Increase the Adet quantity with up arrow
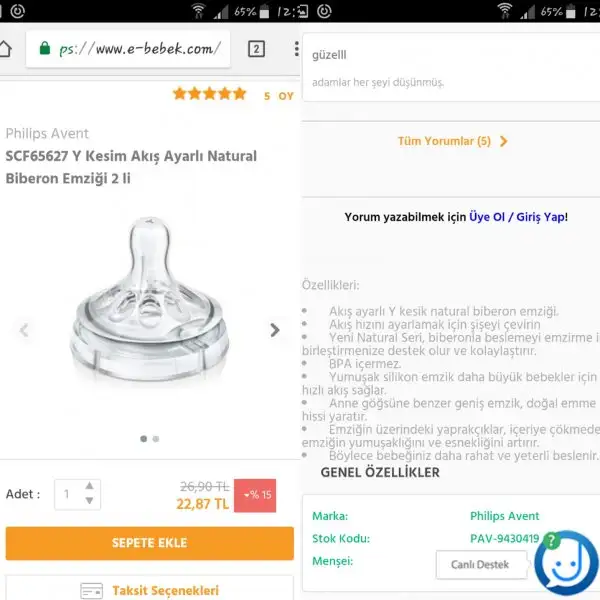Screen dimensions: 600x600 tap(89, 486)
